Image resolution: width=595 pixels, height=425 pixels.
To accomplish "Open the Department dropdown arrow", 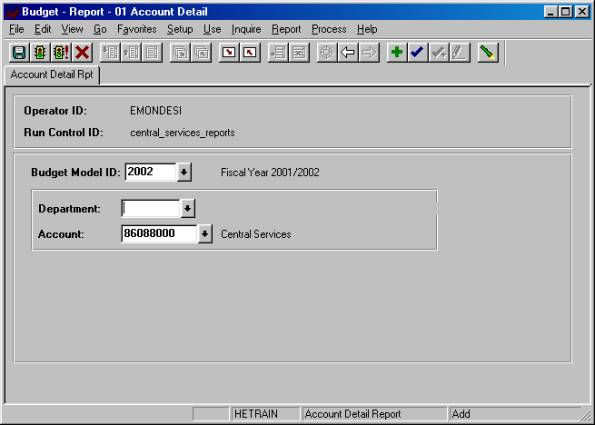I will tap(188, 208).
